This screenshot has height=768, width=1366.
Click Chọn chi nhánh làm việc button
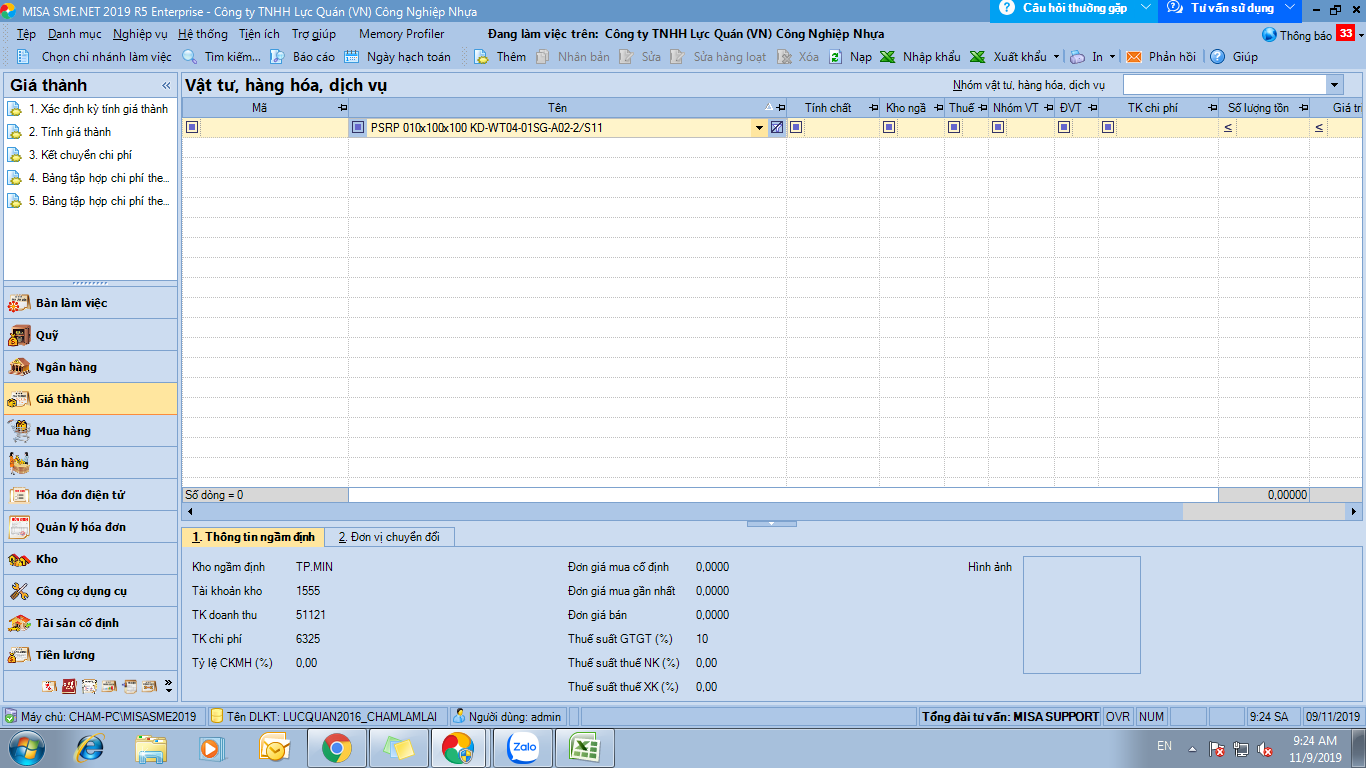96,57
